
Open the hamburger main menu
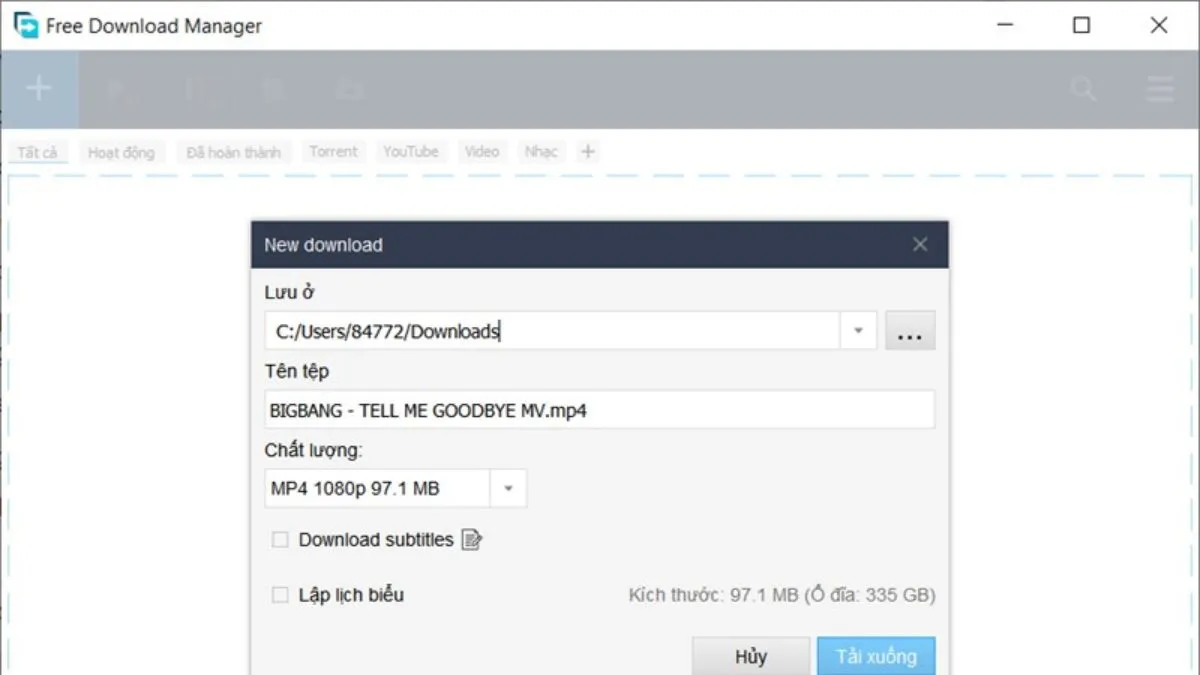tap(1160, 89)
